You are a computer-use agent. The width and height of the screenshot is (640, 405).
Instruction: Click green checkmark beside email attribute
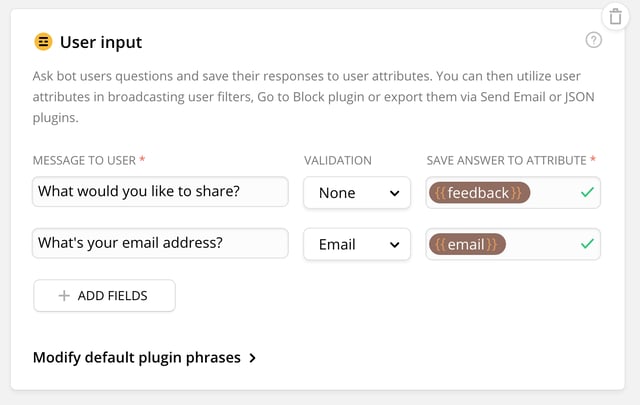coord(587,244)
